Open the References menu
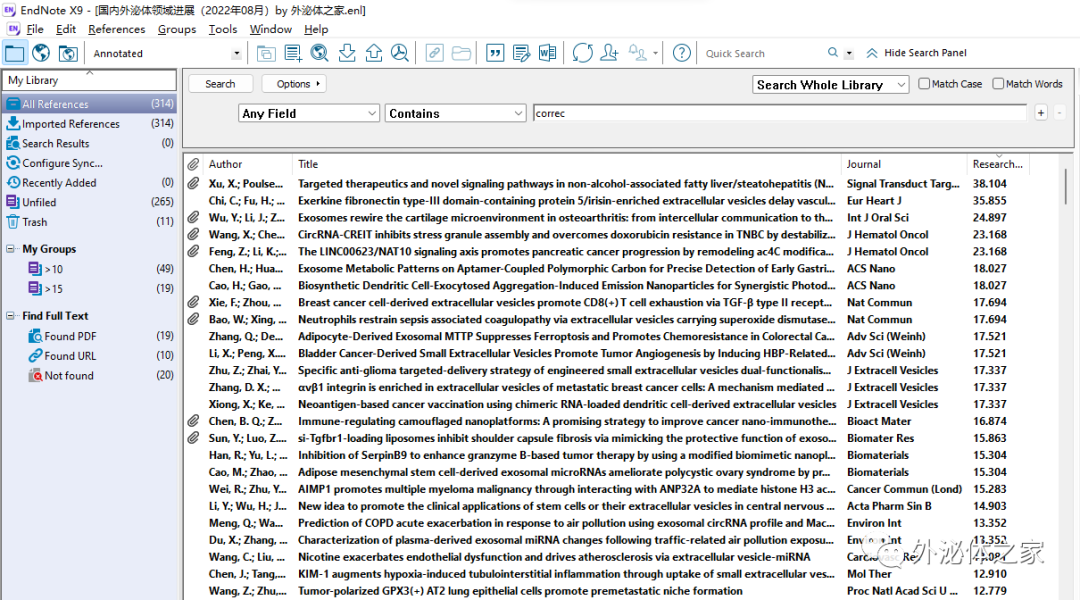Screen dimensions: 1080x600 click(116, 29)
